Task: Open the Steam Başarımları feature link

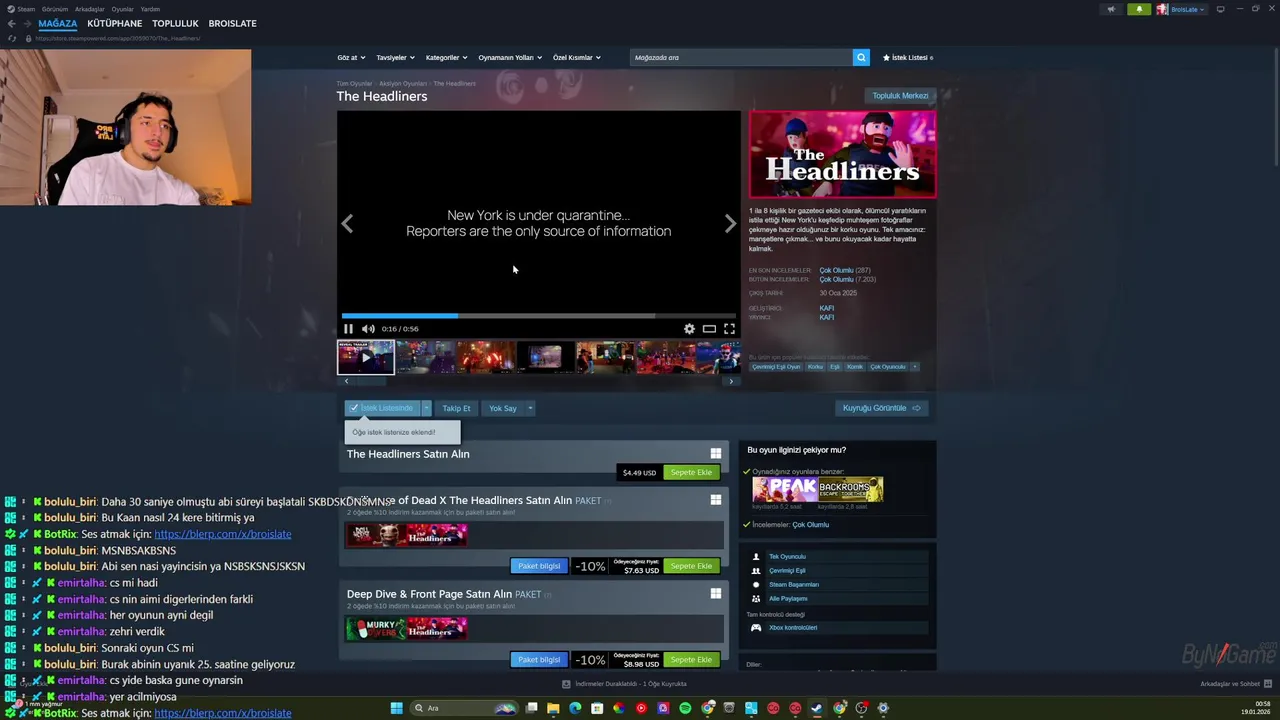Action: [794, 585]
